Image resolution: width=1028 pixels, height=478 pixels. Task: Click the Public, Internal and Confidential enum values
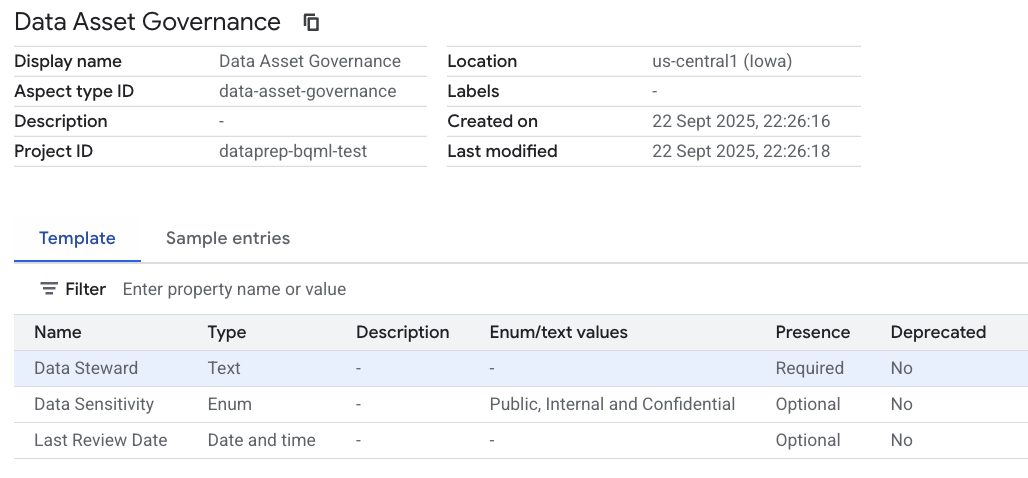612,404
